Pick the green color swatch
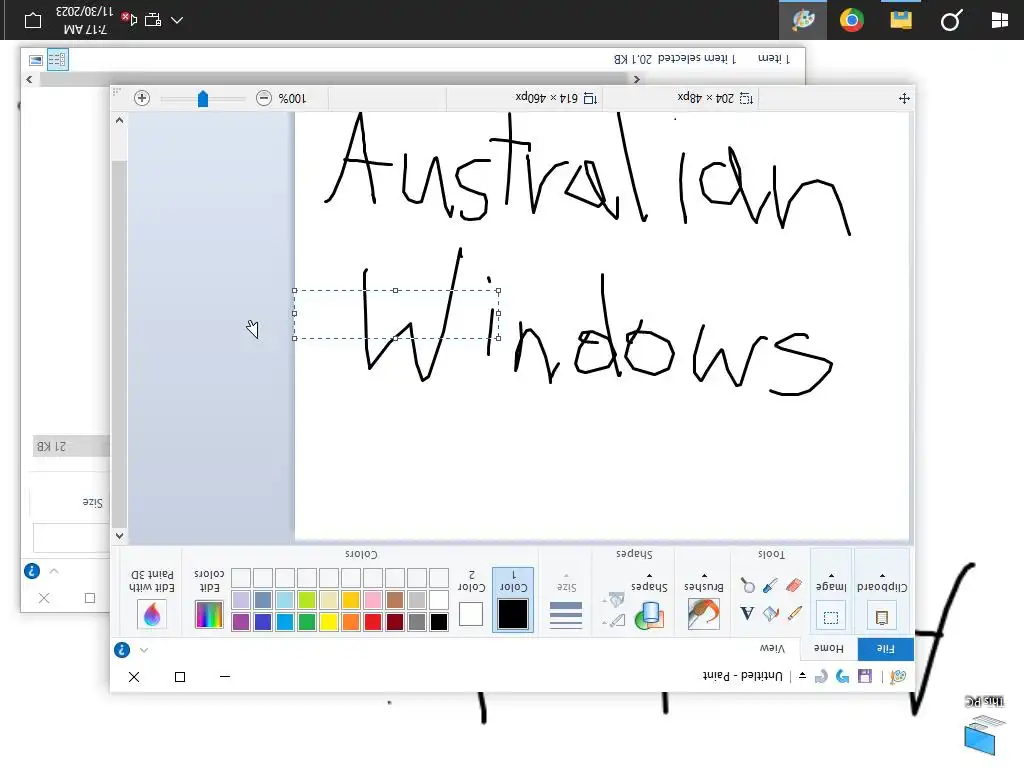Image resolution: width=1024 pixels, height=768 pixels. point(307,622)
